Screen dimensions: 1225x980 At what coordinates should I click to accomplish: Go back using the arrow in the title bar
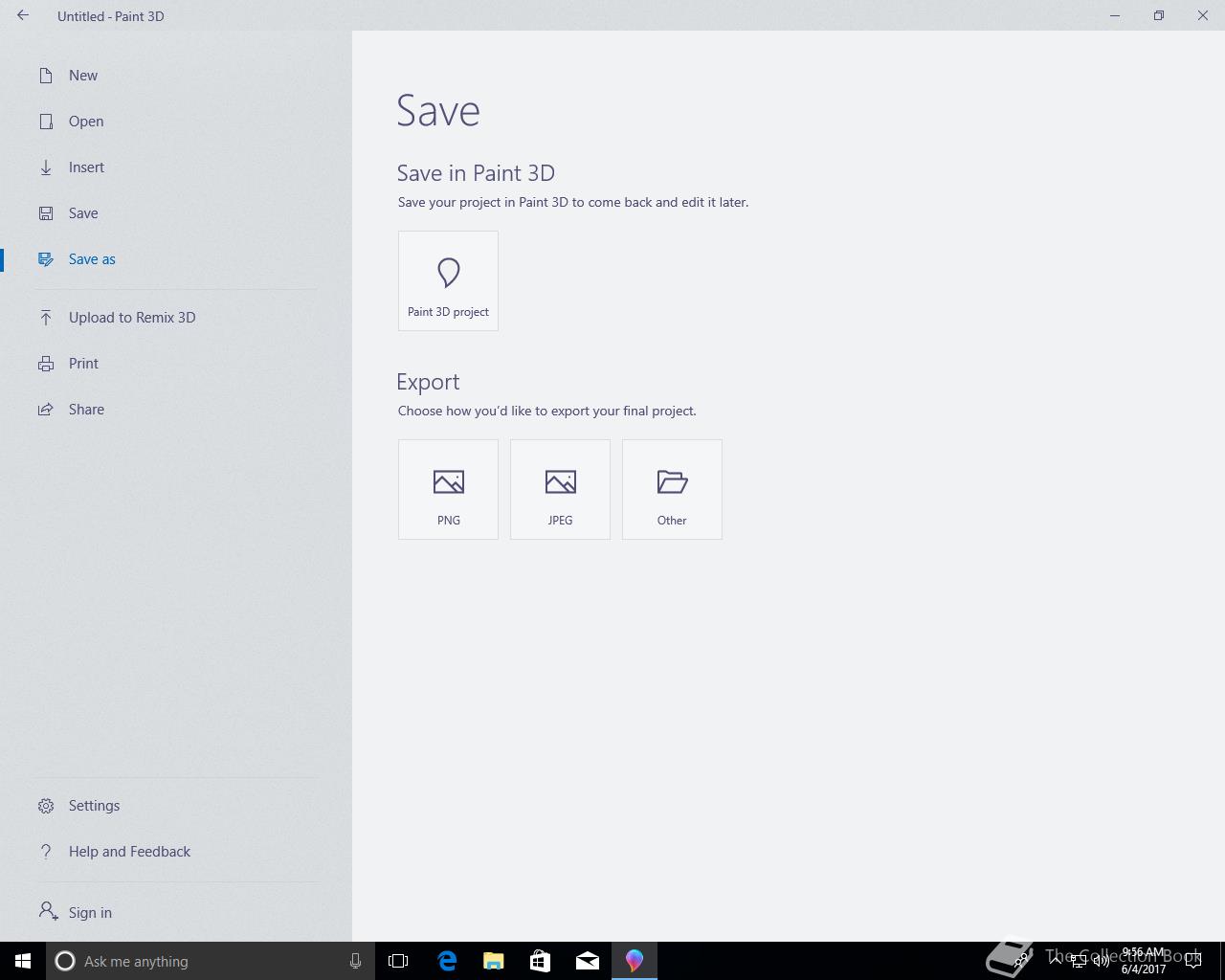pyautogui.click(x=23, y=15)
